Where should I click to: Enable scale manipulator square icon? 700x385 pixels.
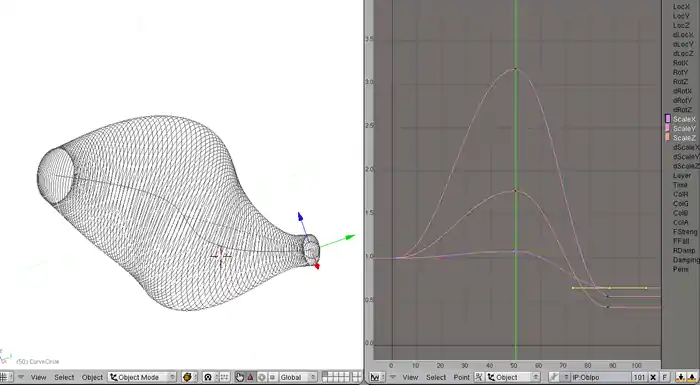272,377
